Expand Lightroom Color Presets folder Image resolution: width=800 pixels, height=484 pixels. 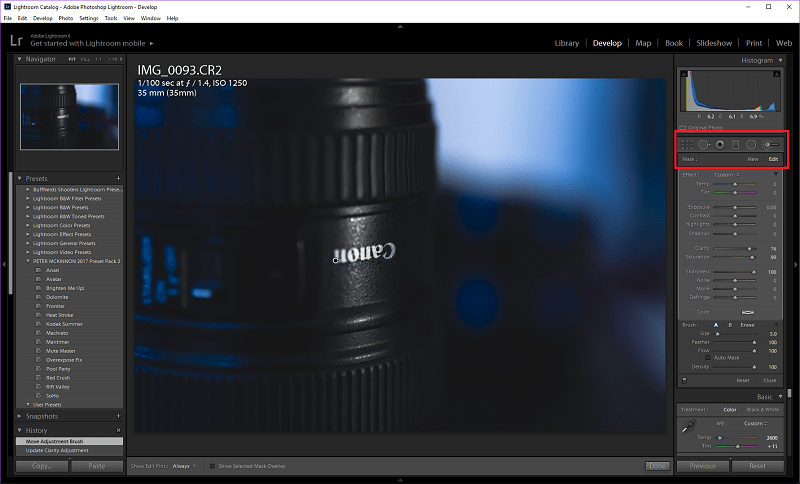[x=28, y=225]
